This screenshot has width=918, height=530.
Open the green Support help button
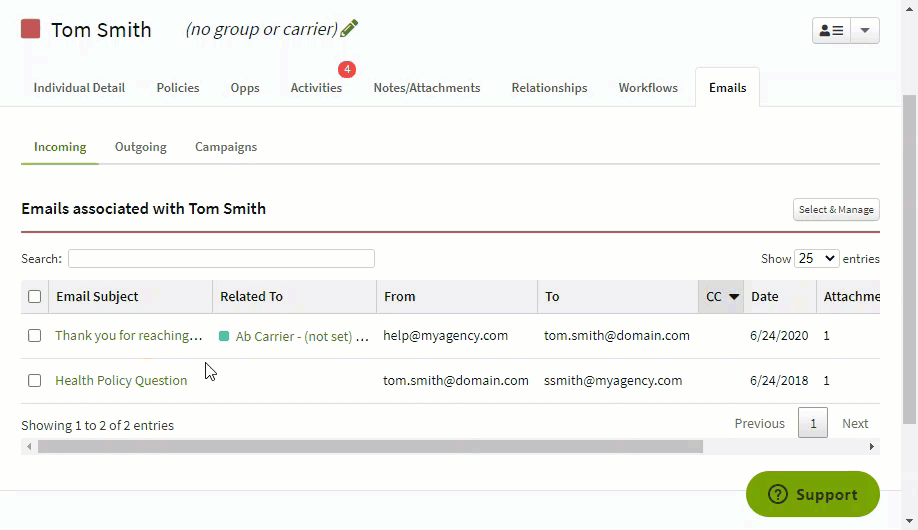[x=813, y=494]
